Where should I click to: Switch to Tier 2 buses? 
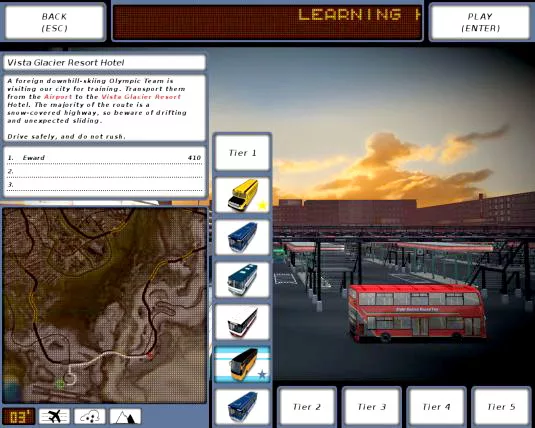pos(307,406)
